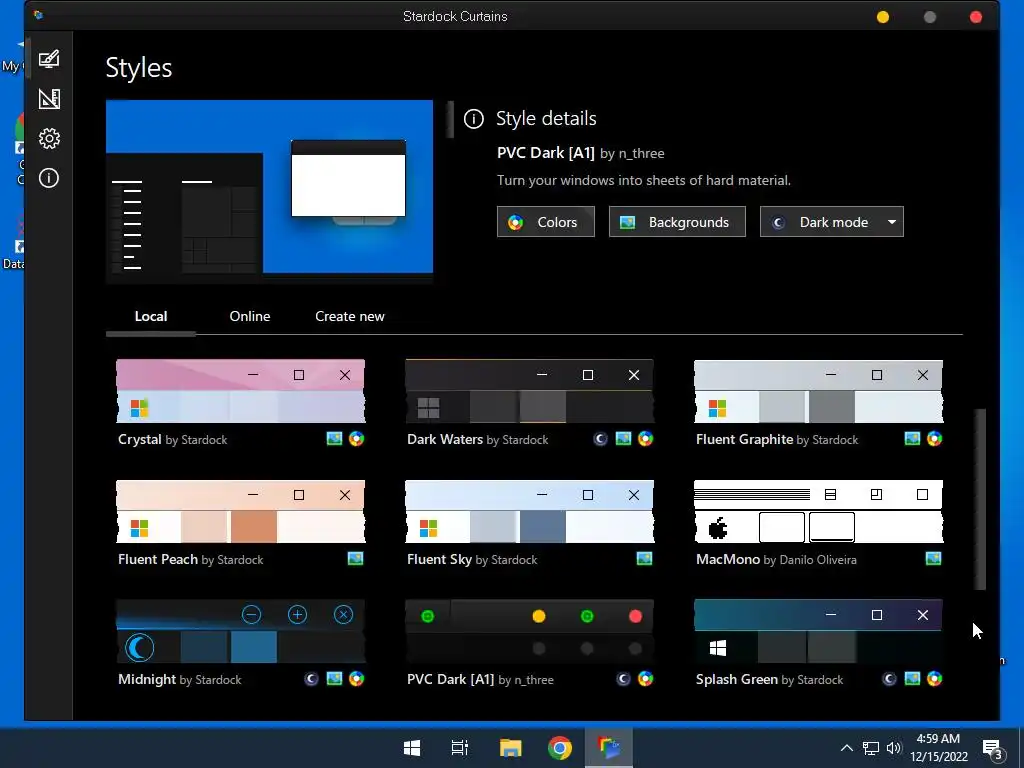Screen dimensions: 1024x768
Task: Select the Fluent Peach style thumbnail
Action: [x=240, y=511]
